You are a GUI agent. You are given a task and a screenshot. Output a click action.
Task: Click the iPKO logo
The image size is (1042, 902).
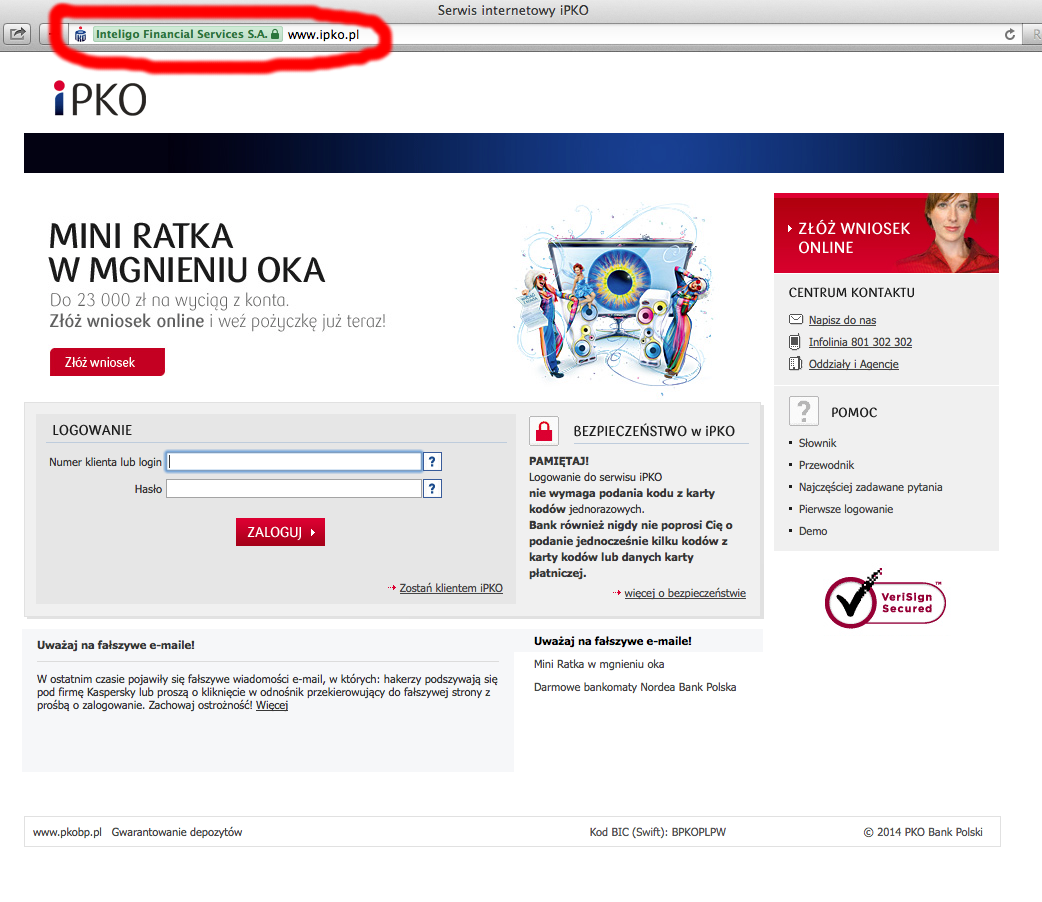tap(100, 99)
